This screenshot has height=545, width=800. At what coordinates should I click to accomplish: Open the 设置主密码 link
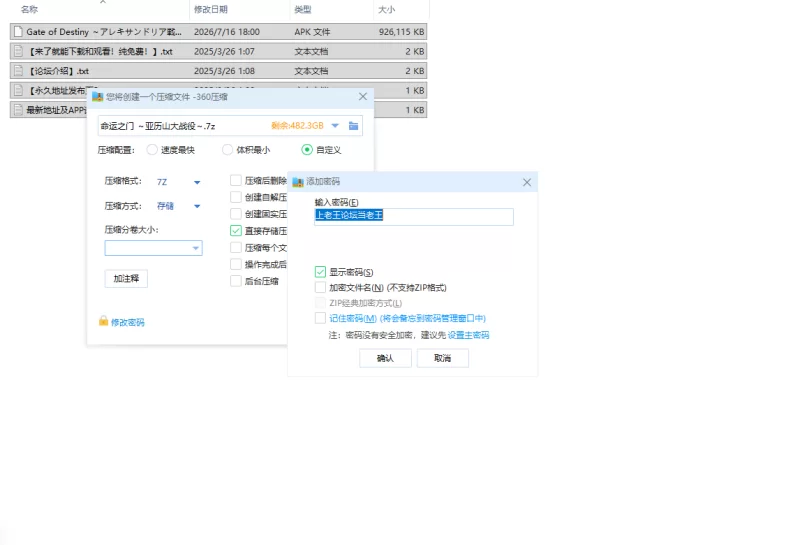[x=468, y=335]
